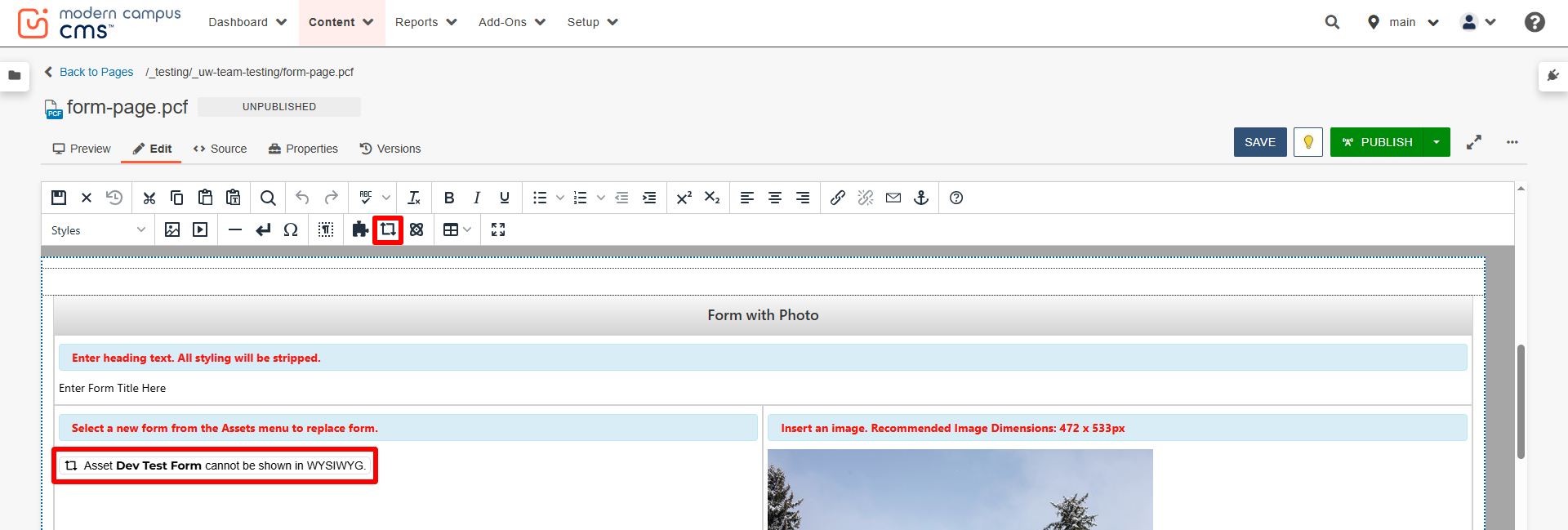Insert a component with the atom icon
1568x530 pixels.
pos(416,229)
